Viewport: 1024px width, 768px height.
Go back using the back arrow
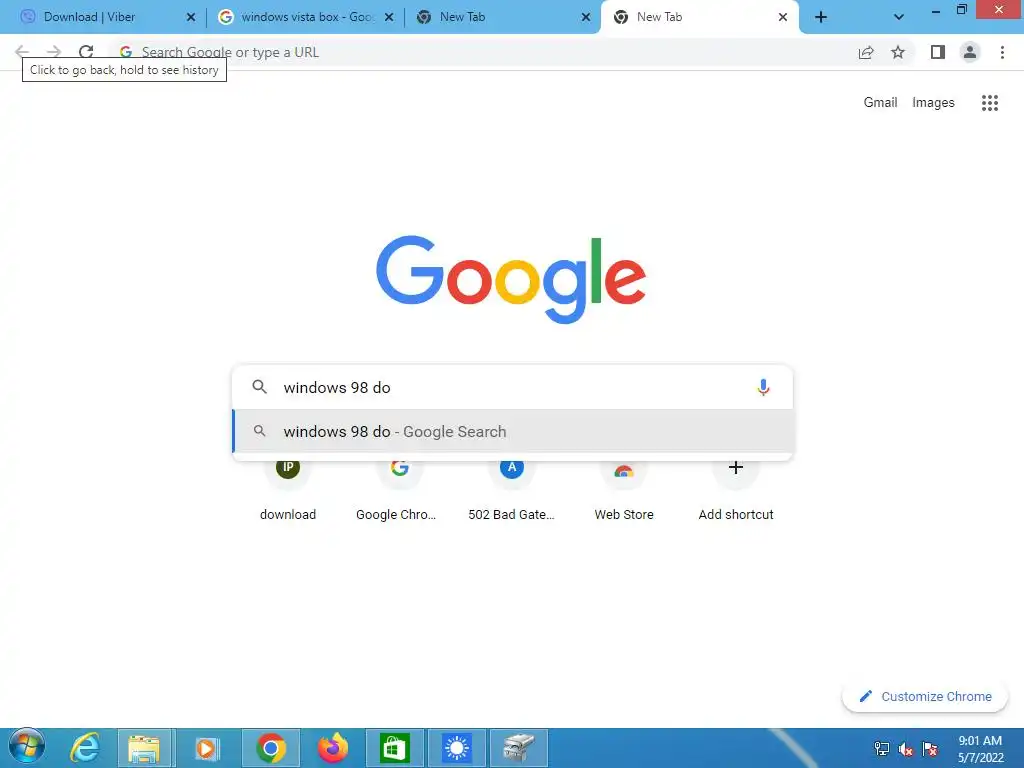22,52
